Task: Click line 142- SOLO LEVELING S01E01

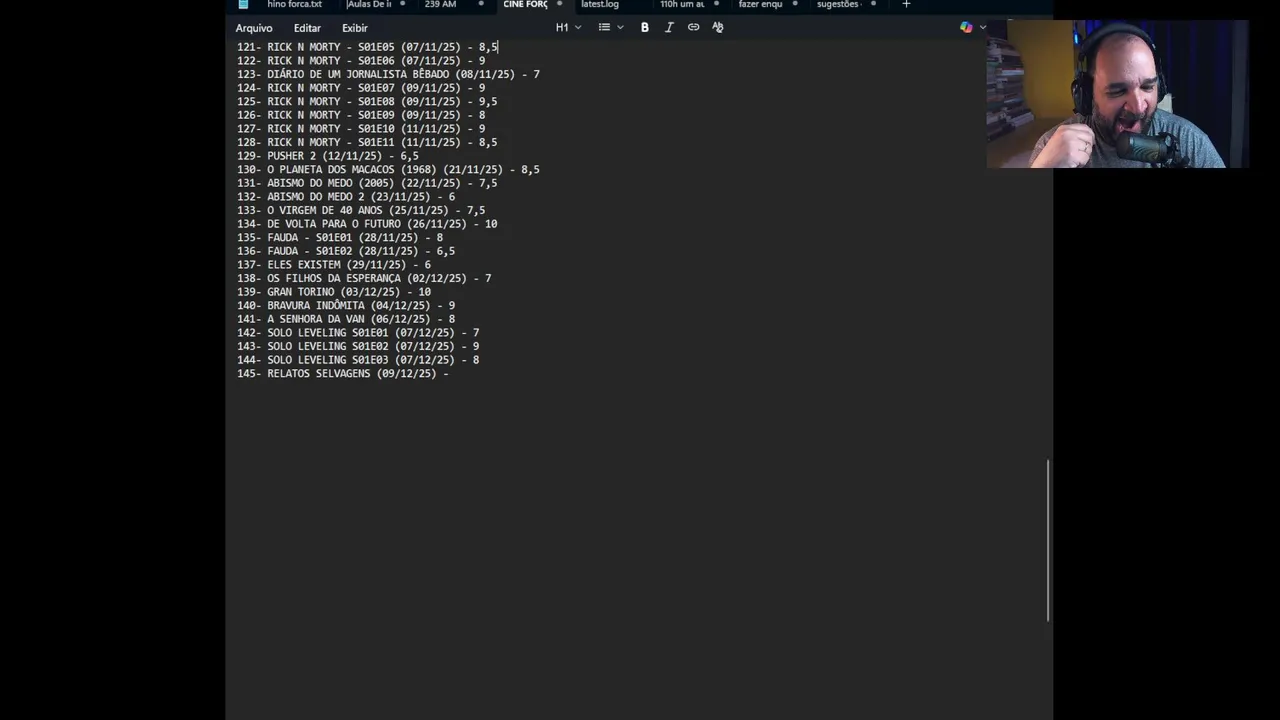Action: 358,333
